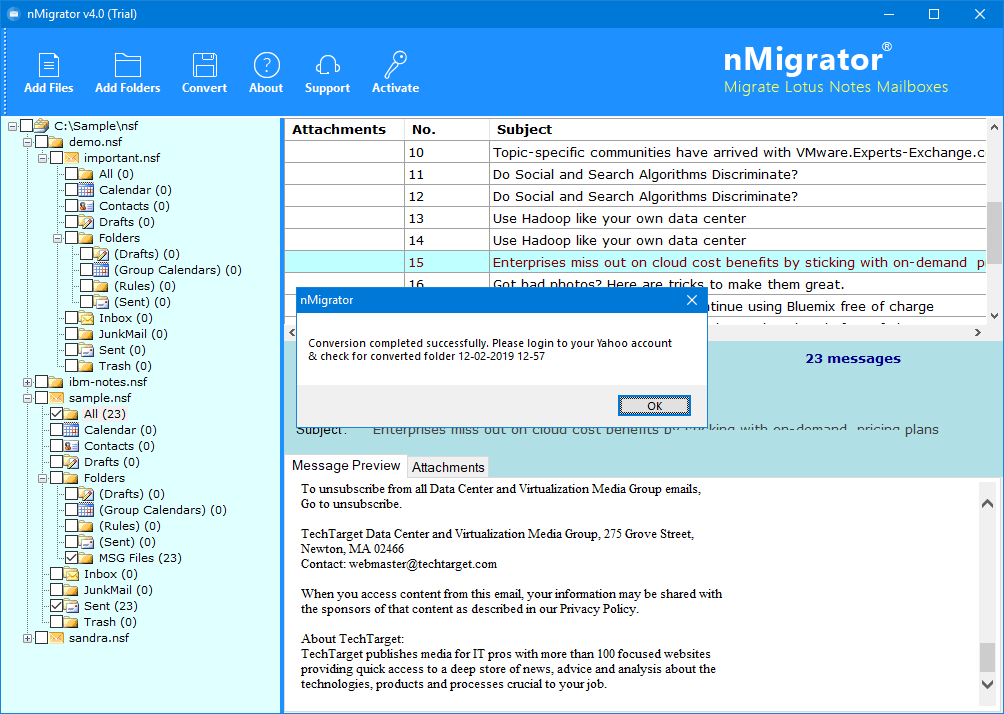Select the (Rules) (0) item under sample.nsf
Viewport: 1004px width, 714px height.
(129, 526)
